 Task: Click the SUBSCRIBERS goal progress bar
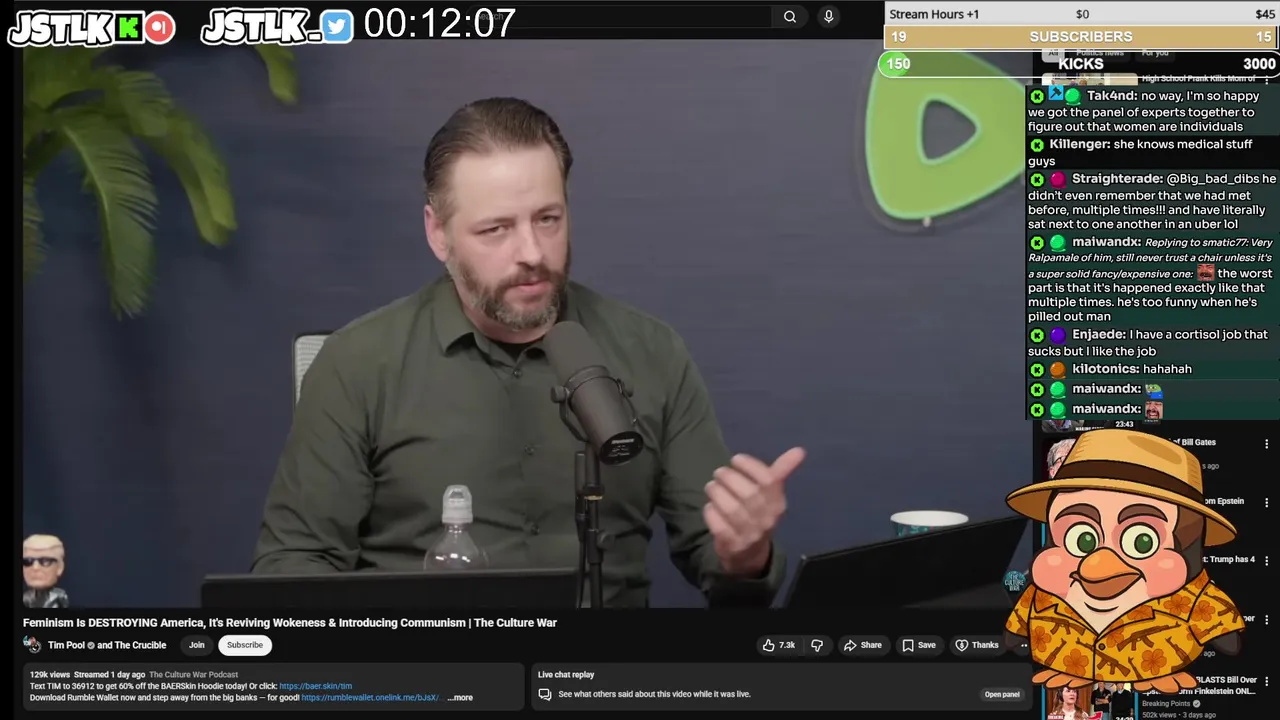click(x=1082, y=36)
